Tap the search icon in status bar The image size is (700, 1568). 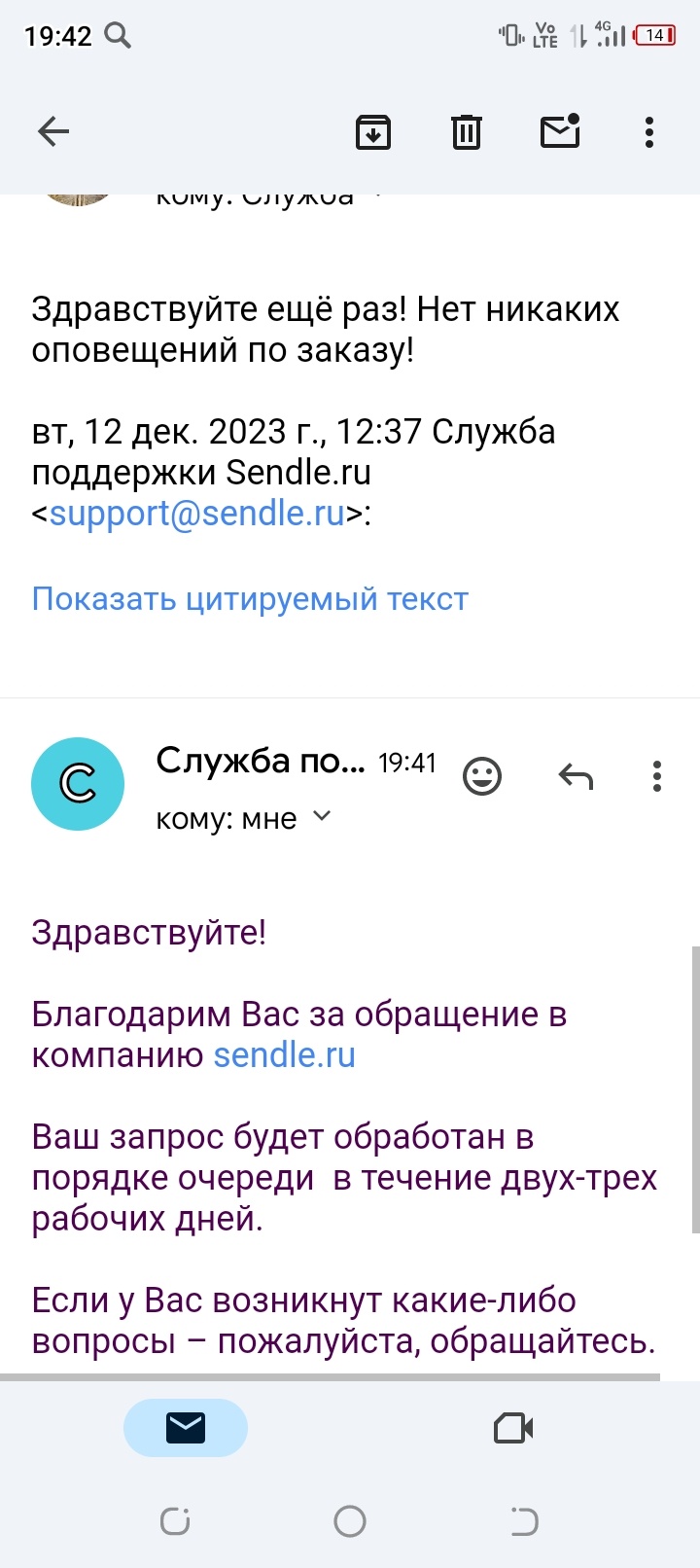pos(118,36)
